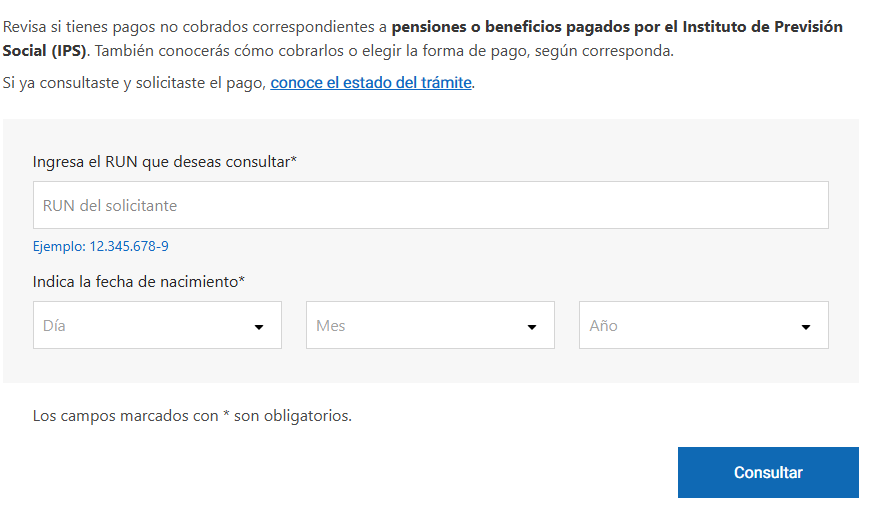The width and height of the screenshot is (883, 517).
Task: Click the "Si ya consultaste y solicitaste" sentence
Action: pyautogui.click(x=135, y=83)
